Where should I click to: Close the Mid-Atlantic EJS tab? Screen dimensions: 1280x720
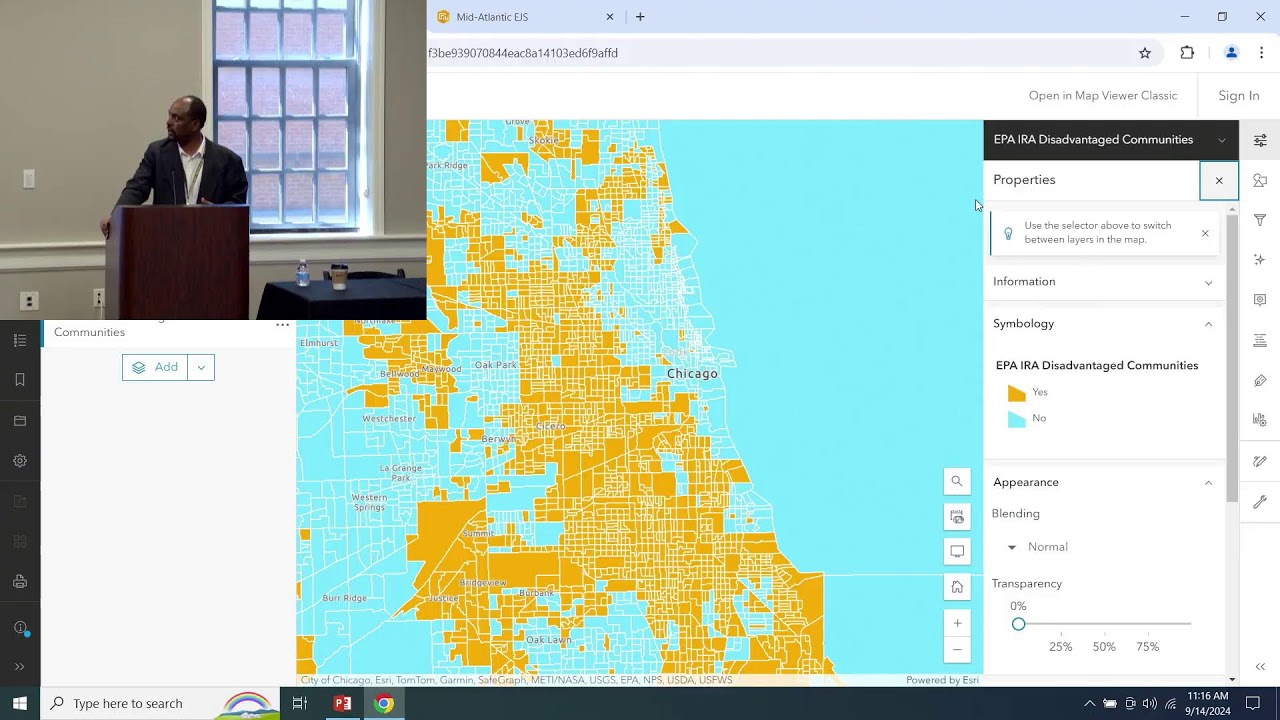610,17
